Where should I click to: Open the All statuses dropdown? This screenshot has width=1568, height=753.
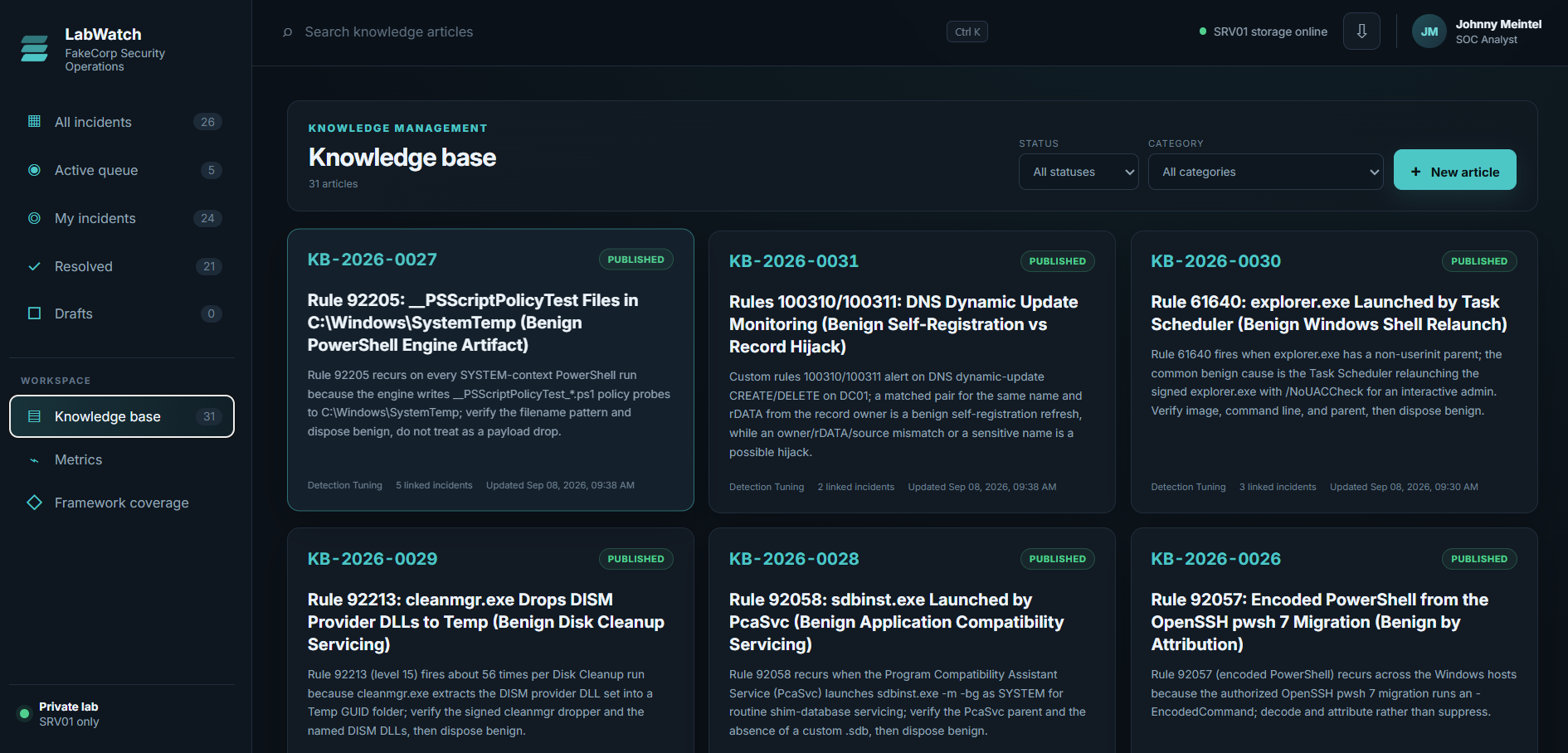[1079, 172]
